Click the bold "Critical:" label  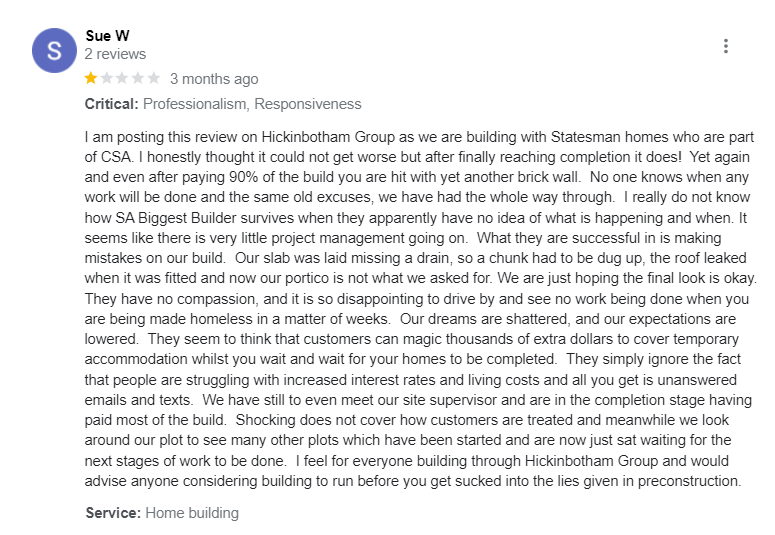coord(112,104)
